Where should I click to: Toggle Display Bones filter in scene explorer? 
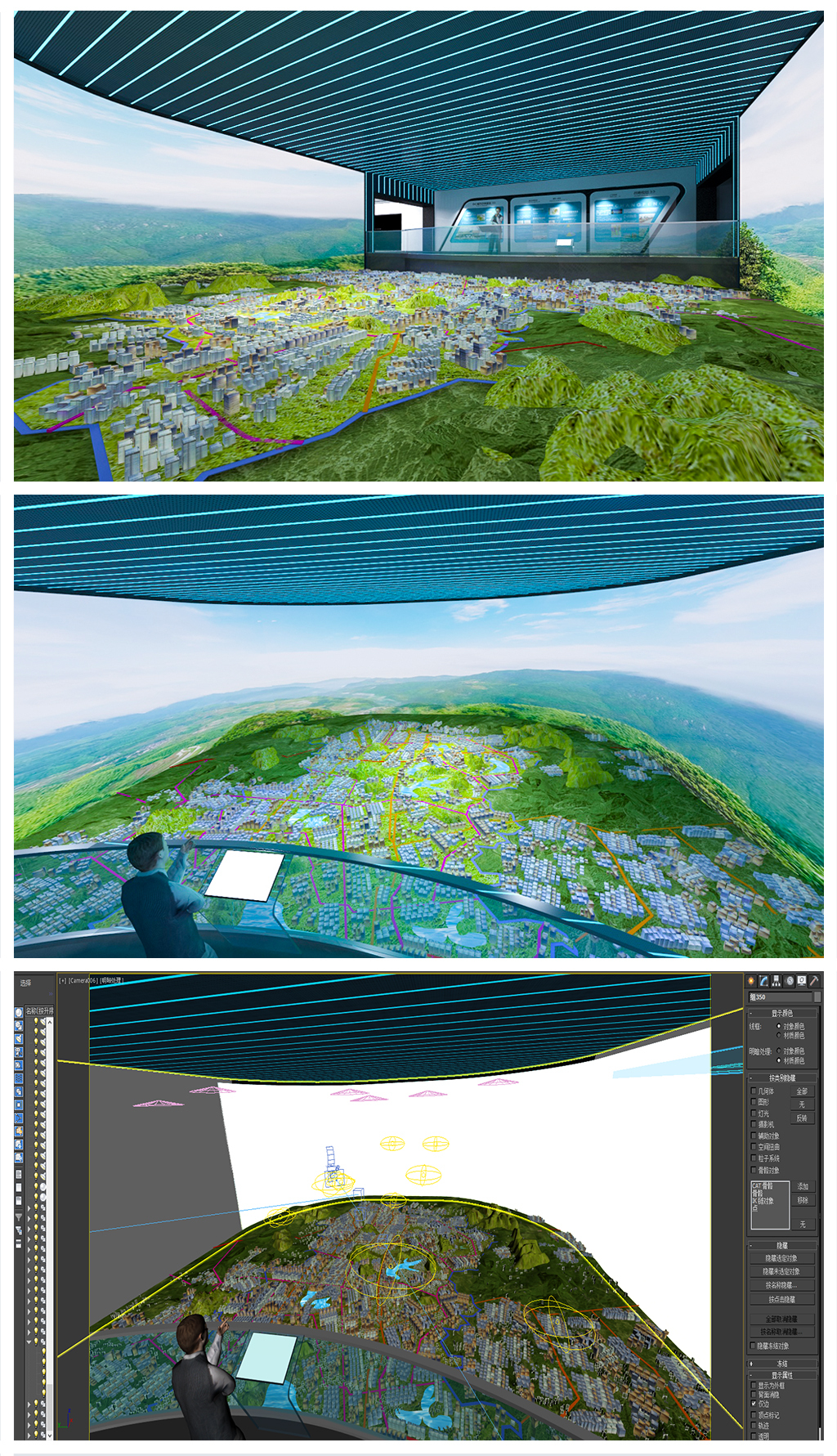[x=19, y=1118]
